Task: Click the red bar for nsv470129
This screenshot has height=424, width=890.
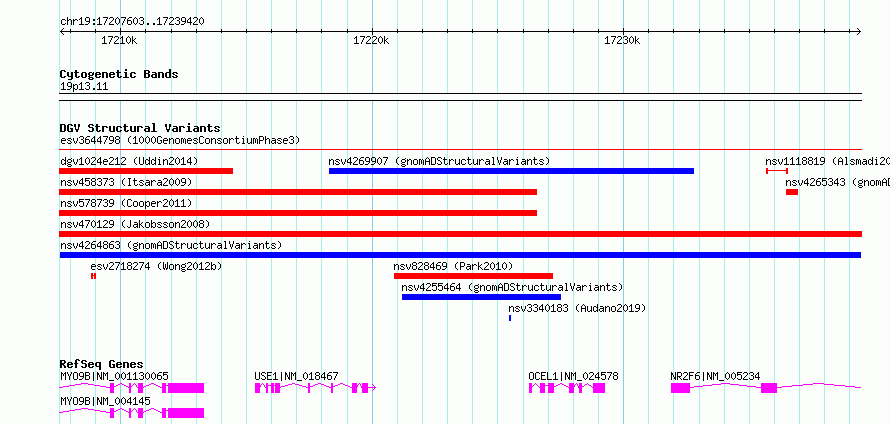Action: tap(460, 234)
